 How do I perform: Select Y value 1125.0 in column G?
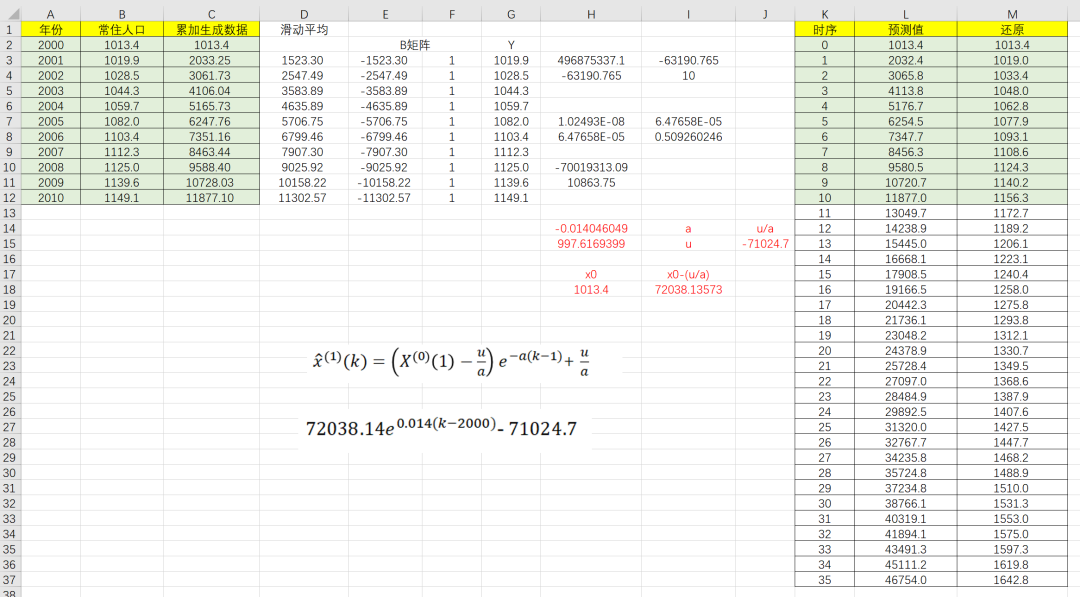coord(511,167)
